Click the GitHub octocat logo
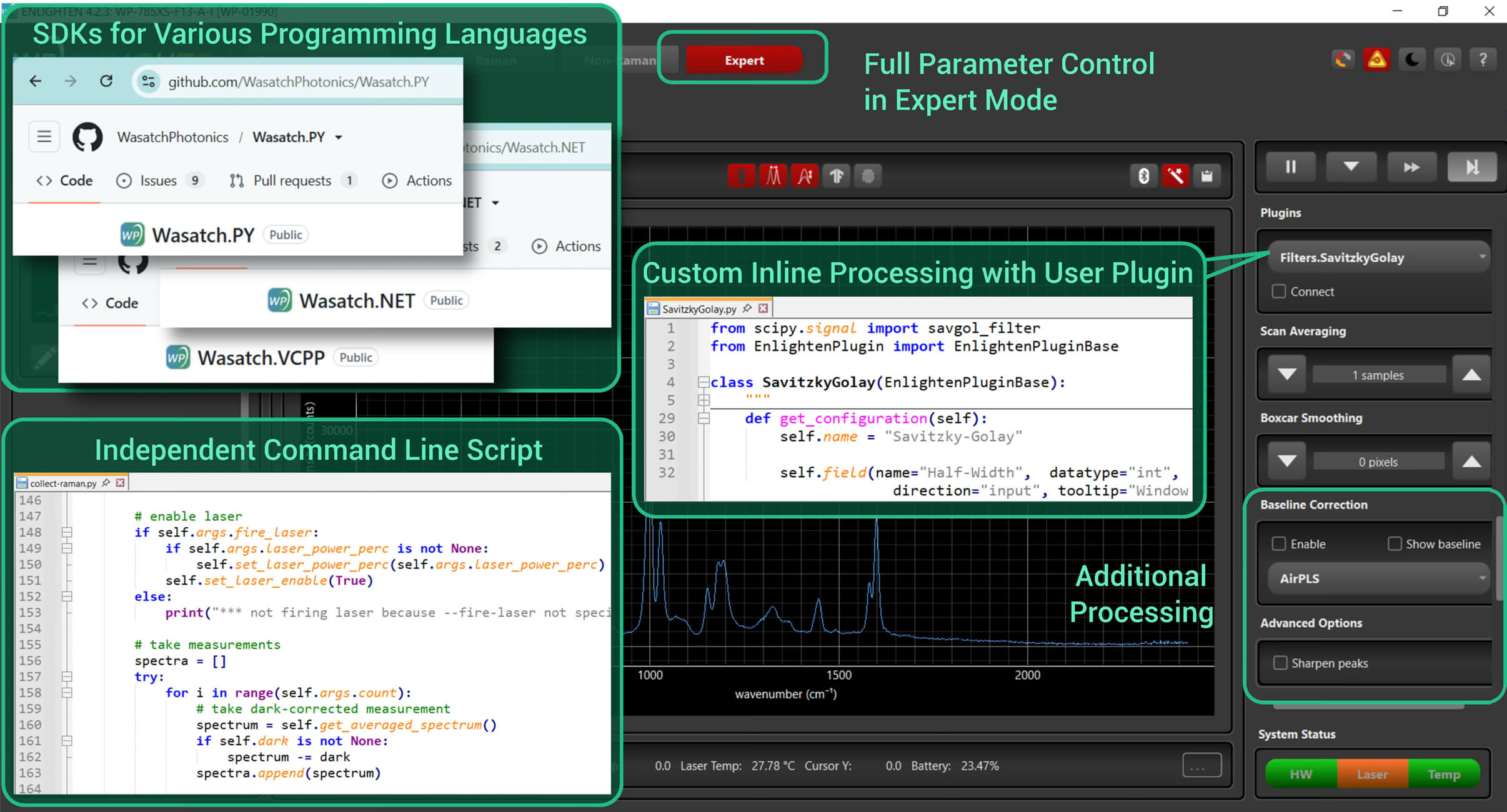This screenshot has width=1507, height=812. (x=87, y=137)
